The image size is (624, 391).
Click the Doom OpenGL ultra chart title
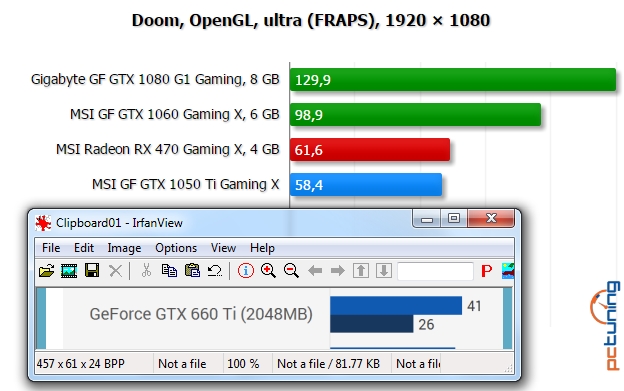pyautogui.click(x=310, y=20)
